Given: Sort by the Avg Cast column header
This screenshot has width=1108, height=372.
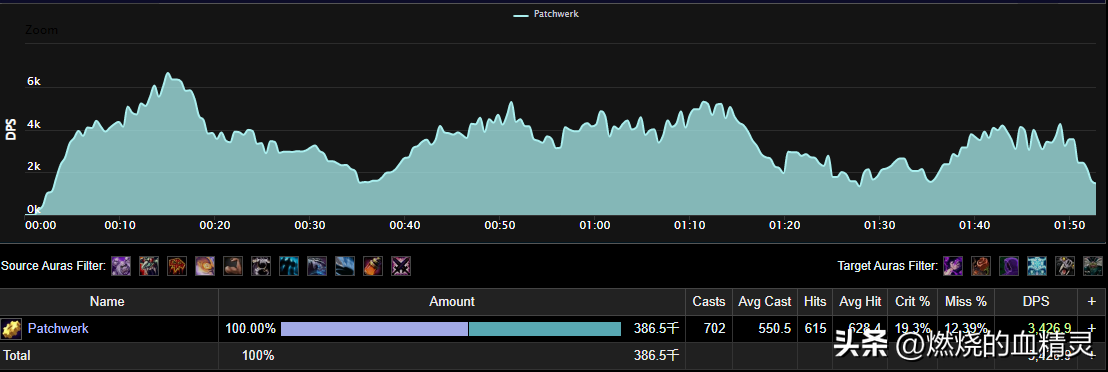Looking at the screenshot, I should coord(765,301).
